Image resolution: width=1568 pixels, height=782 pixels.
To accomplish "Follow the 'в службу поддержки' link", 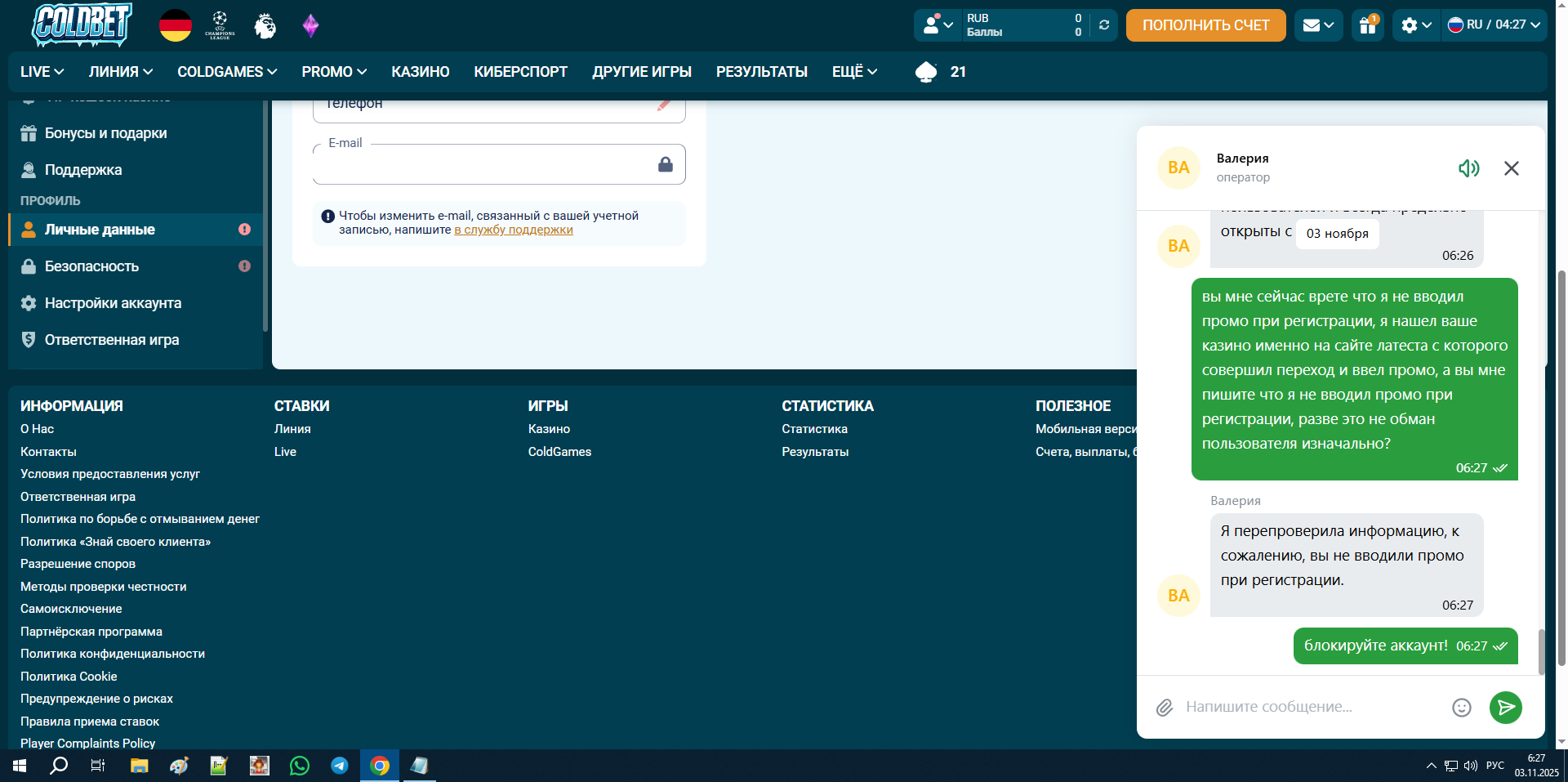I will (x=513, y=230).
